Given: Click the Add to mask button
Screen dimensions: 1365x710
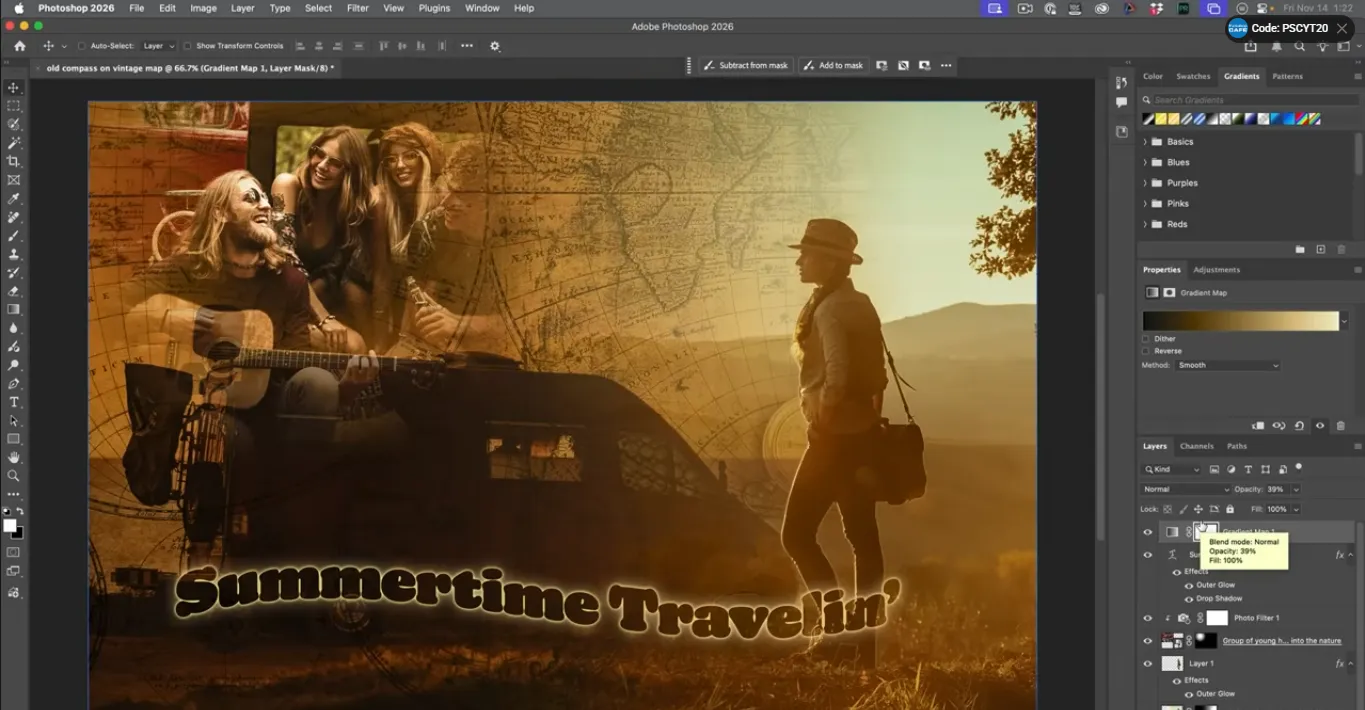Looking at the screenshot, I should tap(833, 65).
